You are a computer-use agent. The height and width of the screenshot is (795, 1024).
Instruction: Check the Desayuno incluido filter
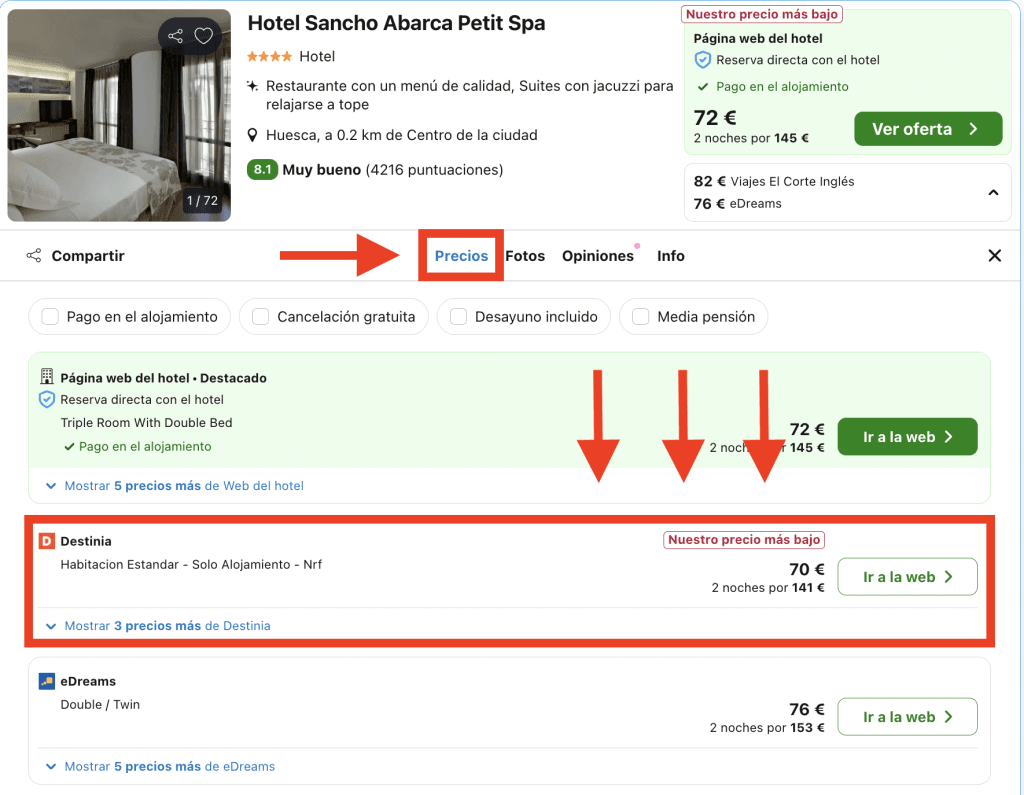pos(459,317)
